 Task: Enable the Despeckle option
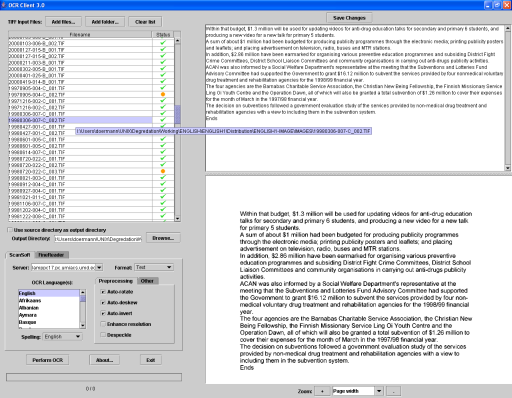(x=103, y=335)
